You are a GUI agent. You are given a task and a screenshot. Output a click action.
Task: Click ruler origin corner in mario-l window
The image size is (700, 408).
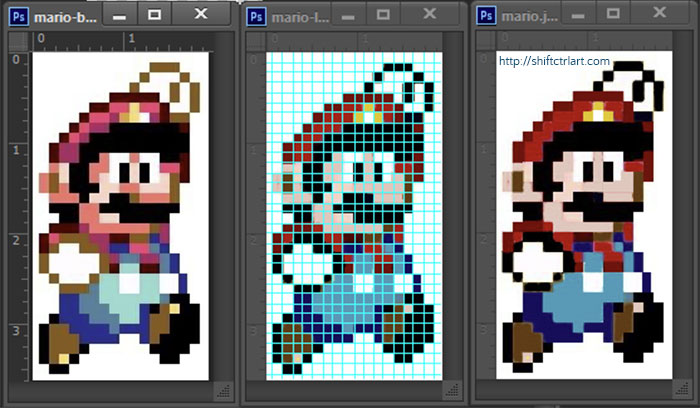click(x=256, y=42)
